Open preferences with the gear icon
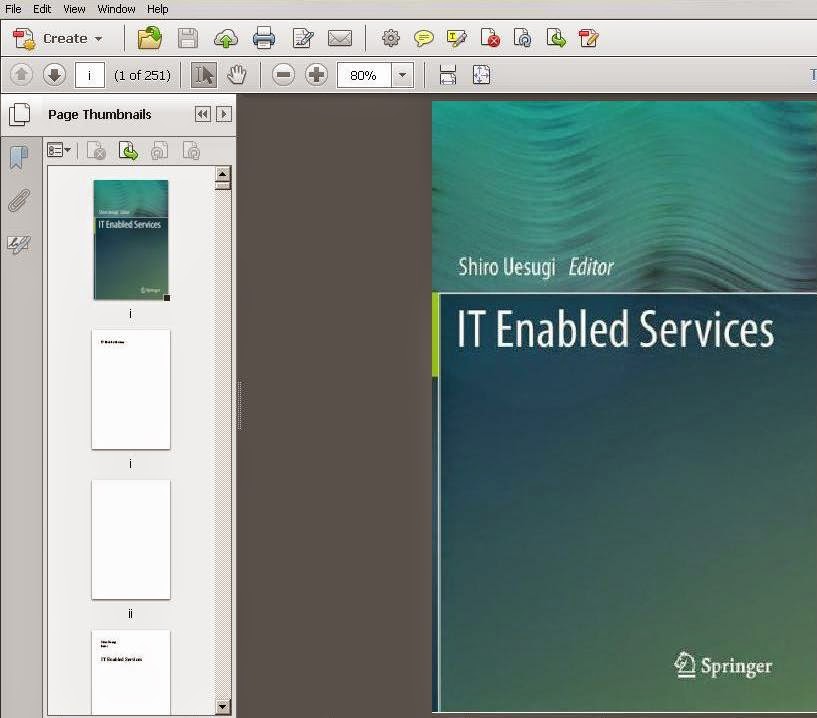The image size is (817, 718). tap(391, 38)
